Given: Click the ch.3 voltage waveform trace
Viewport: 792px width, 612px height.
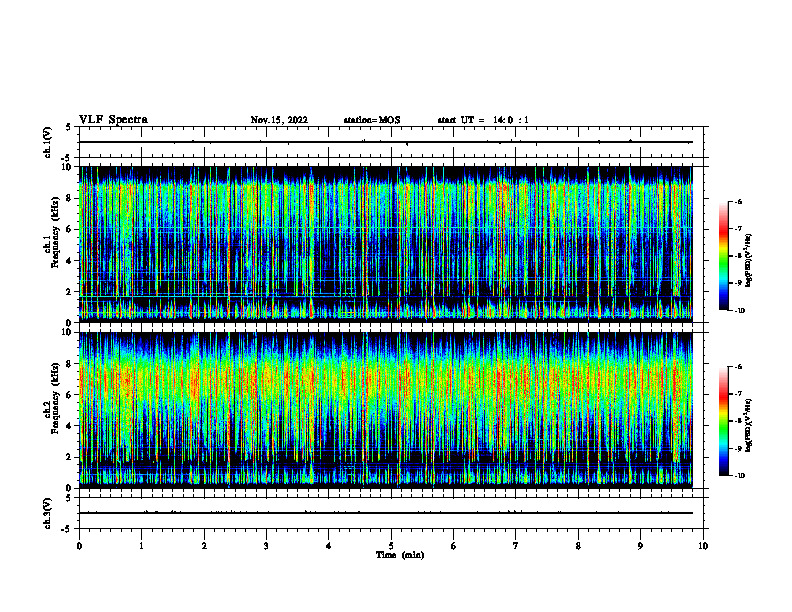Looking at the screenshot, I should (x=386, y=513).
